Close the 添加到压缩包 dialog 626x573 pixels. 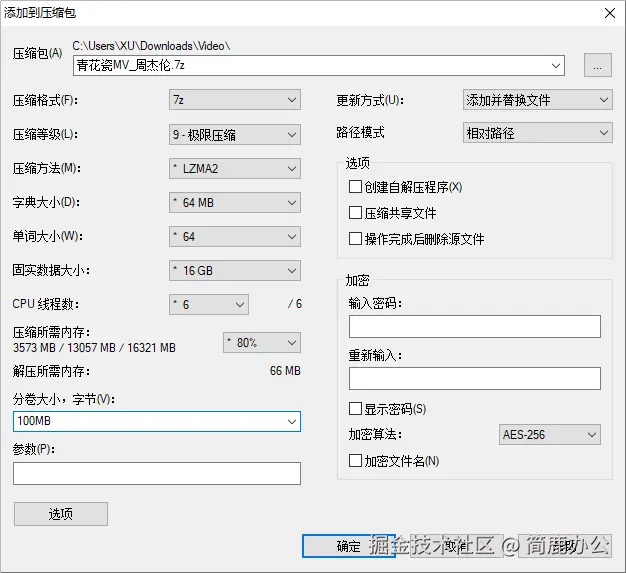[610, 13]
